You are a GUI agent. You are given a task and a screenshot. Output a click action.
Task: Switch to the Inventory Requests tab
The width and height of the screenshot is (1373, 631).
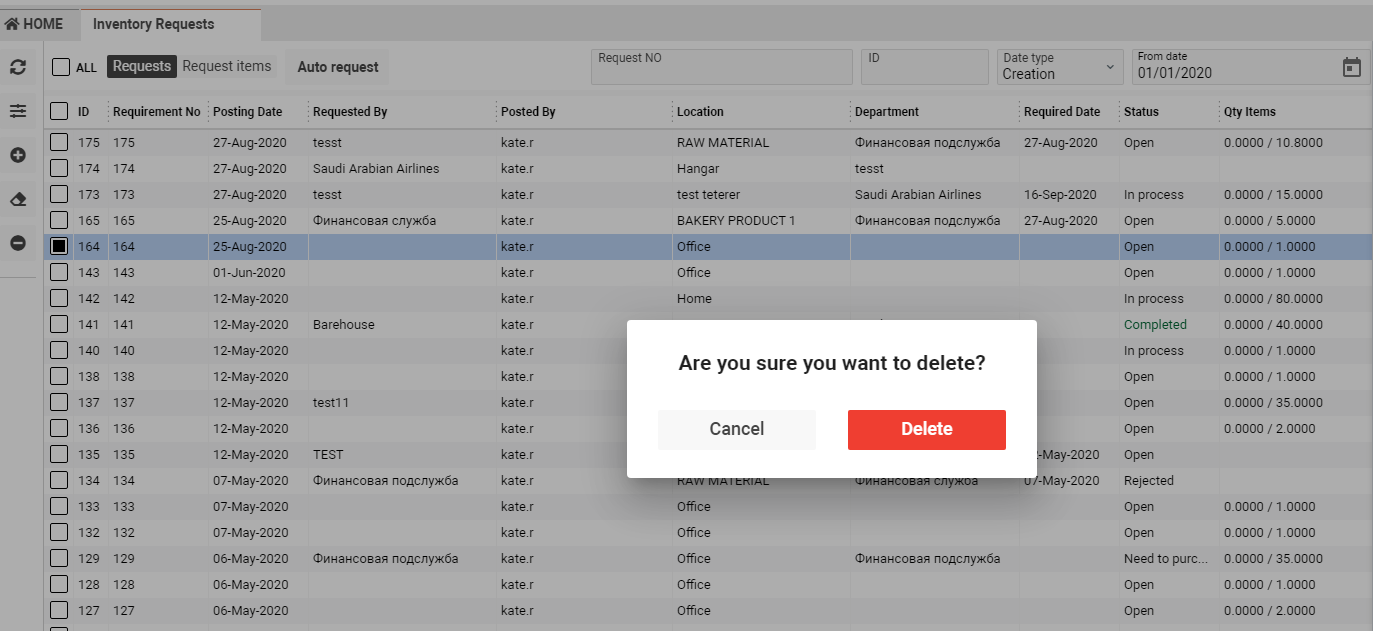153,24
